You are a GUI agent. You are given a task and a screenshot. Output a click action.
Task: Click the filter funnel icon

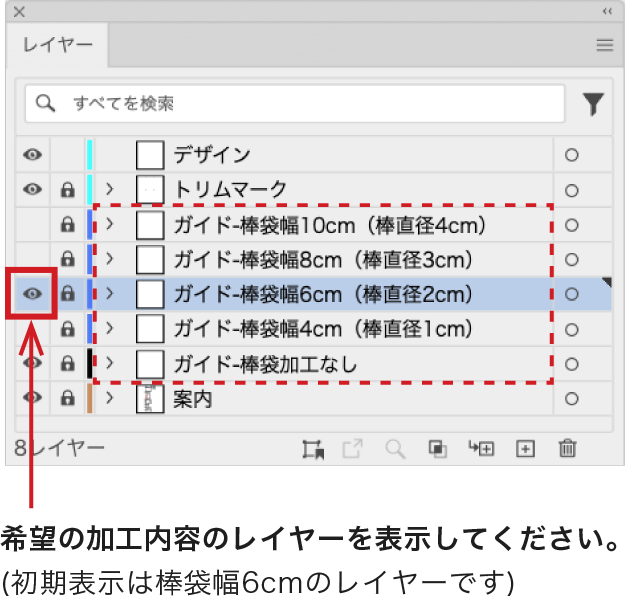(593, 104)
